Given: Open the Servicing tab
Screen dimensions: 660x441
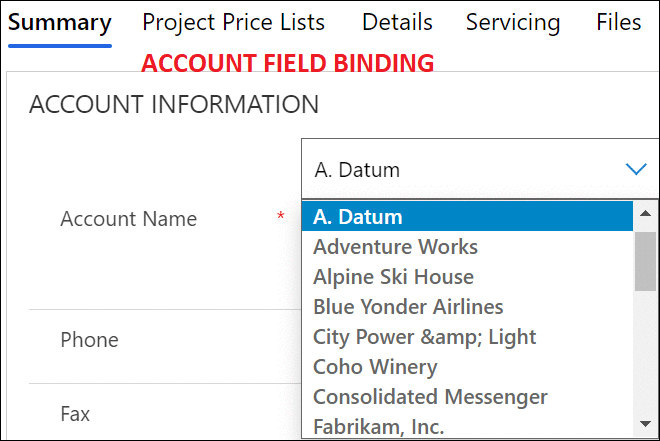Looking at the screenshot, I should tap(513, 23).
